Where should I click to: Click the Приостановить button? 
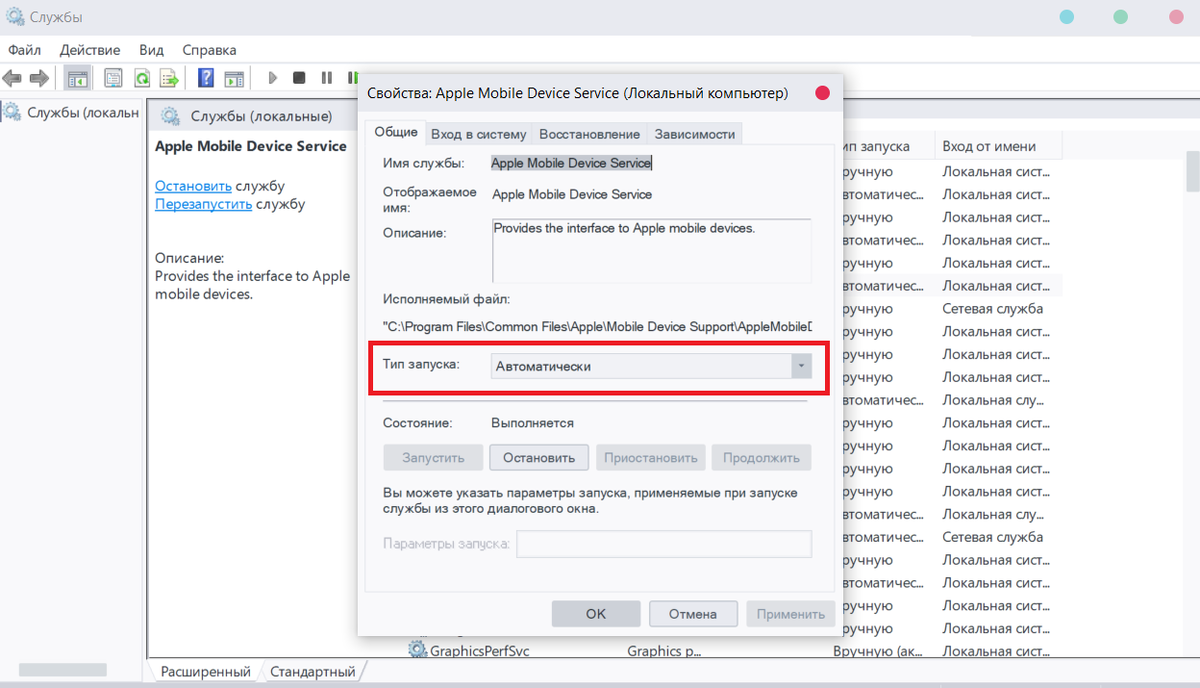tap(650, 458)
